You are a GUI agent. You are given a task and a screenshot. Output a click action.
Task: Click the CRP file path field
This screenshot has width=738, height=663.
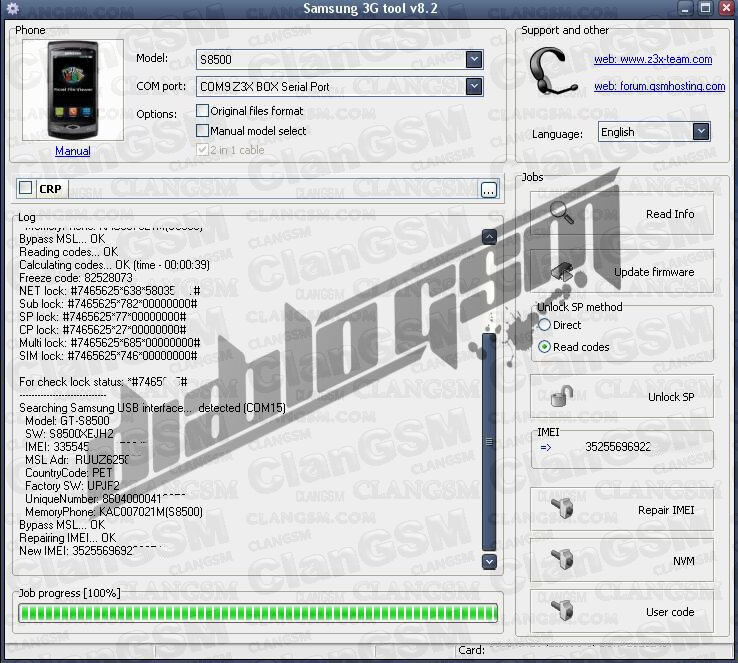coord(274,189)
